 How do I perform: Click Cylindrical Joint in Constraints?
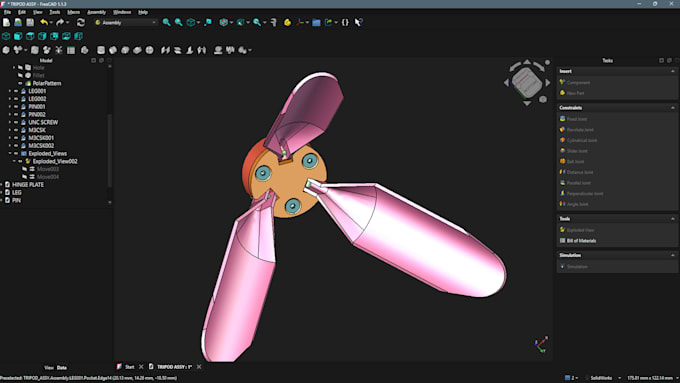pos(582,140)
